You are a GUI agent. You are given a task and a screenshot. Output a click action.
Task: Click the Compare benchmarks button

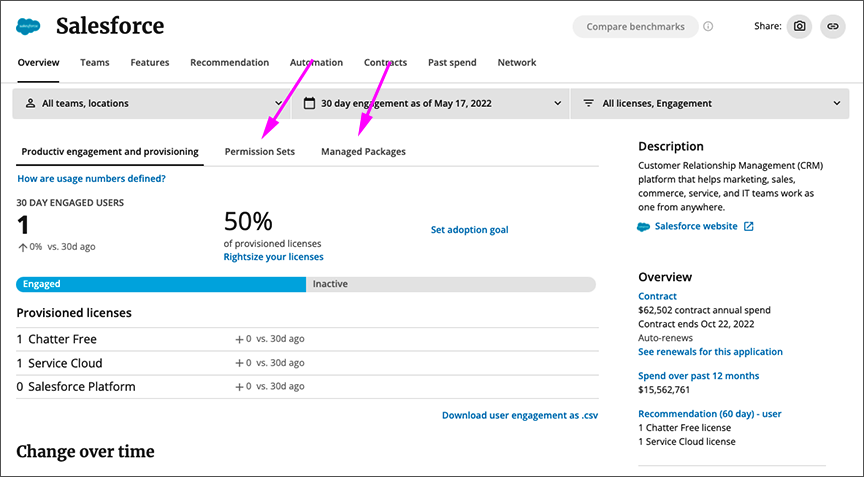click(635, 26)
